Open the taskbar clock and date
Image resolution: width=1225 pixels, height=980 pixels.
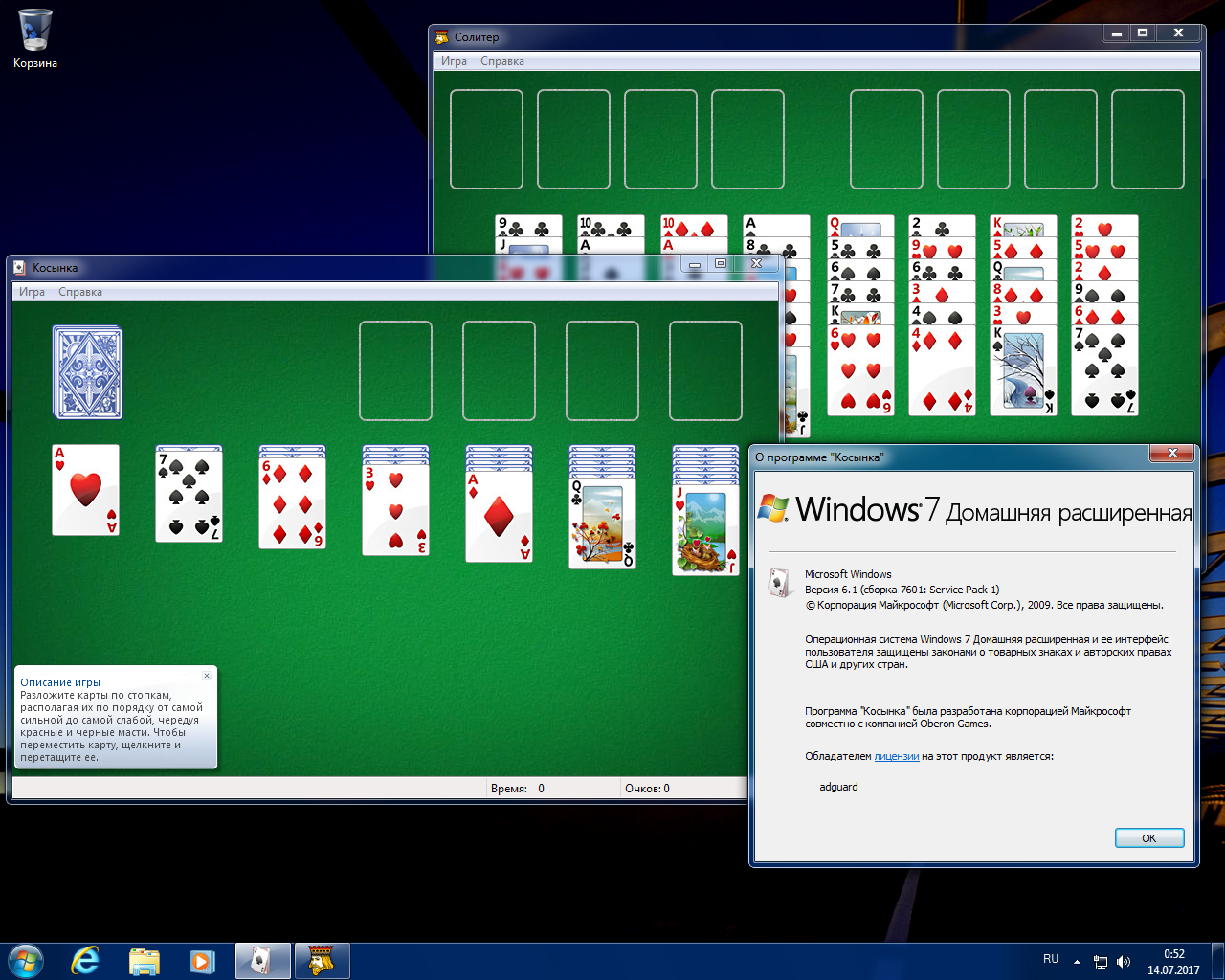pos(1173,962)
